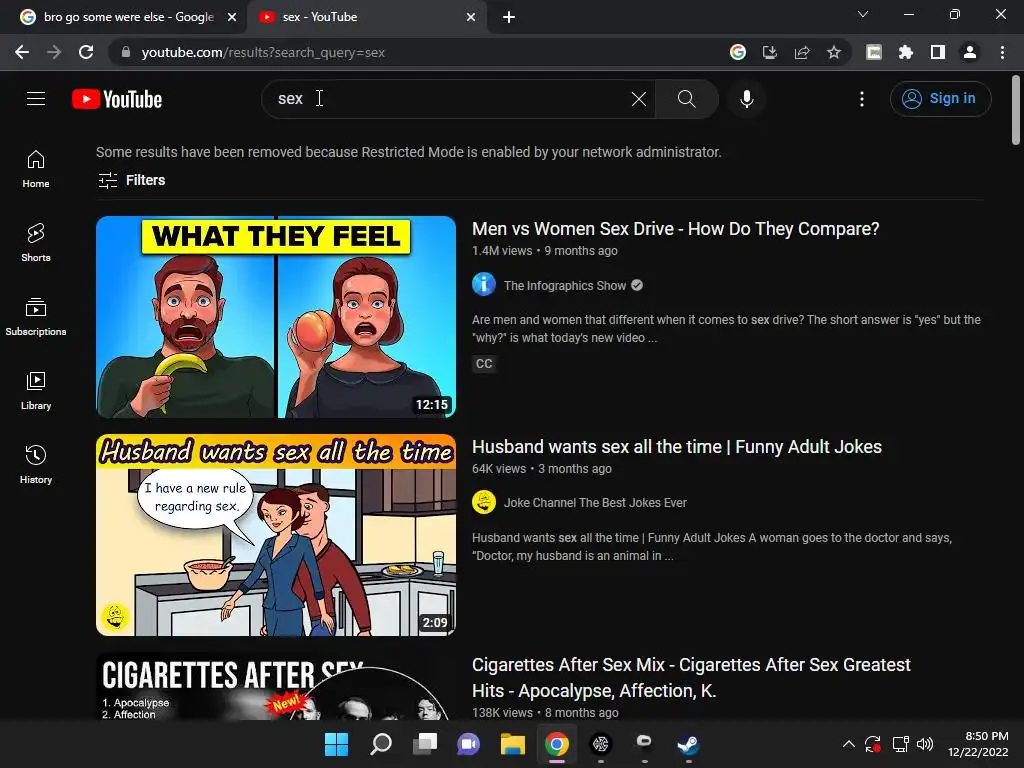
Task: Open Shorts in the sidebar
Action: click(36, 242)
